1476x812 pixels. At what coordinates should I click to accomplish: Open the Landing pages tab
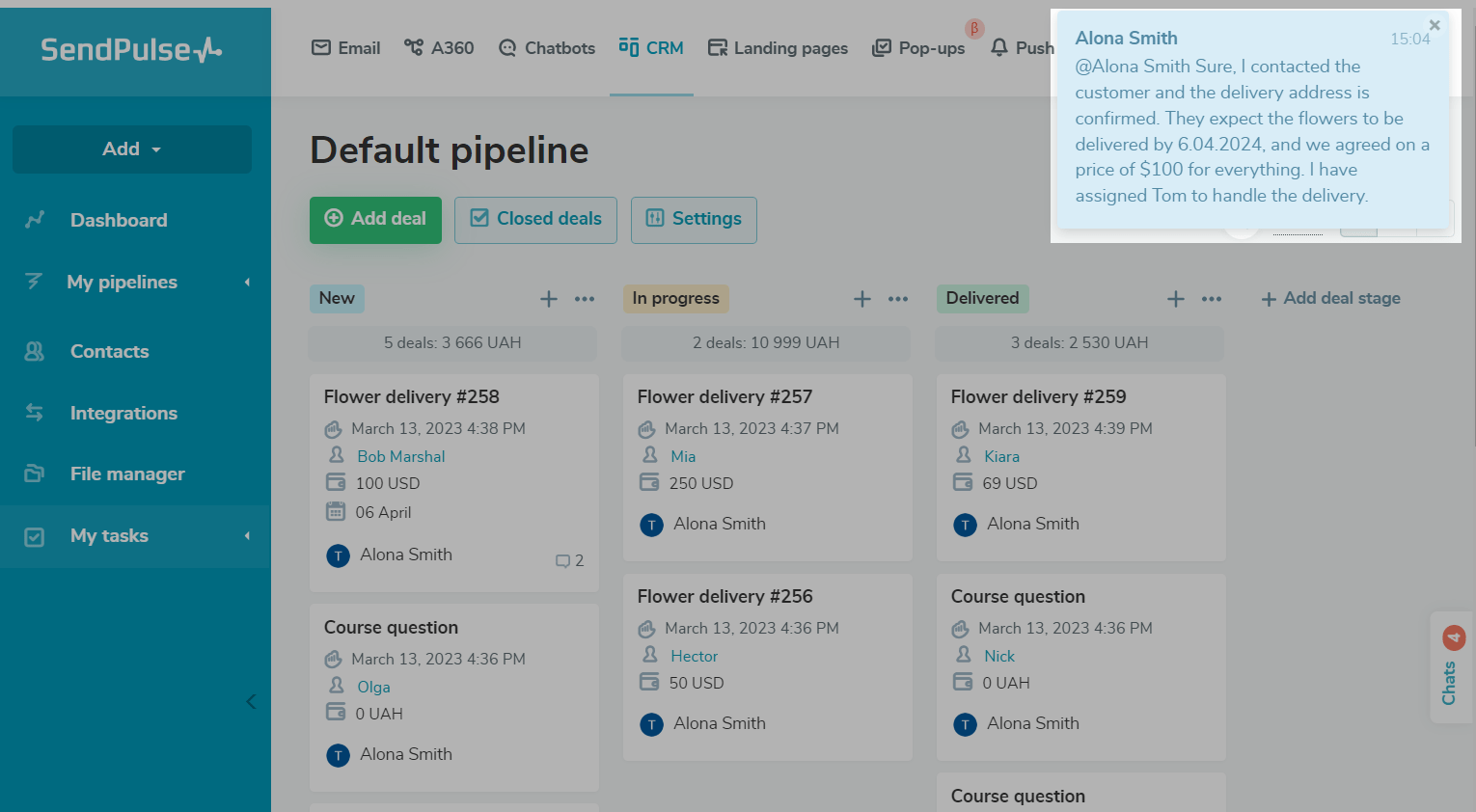click(x=778, y=48)
